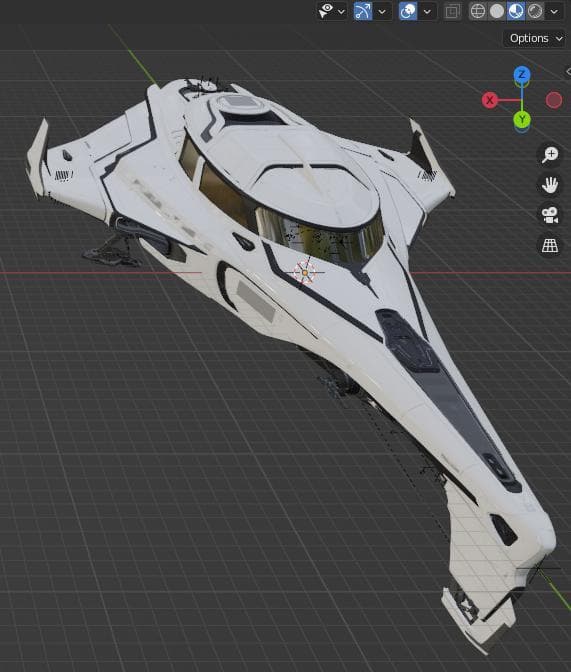Click the Zoom view magnifier icon
571x672 pixels.
coord(550,154)
